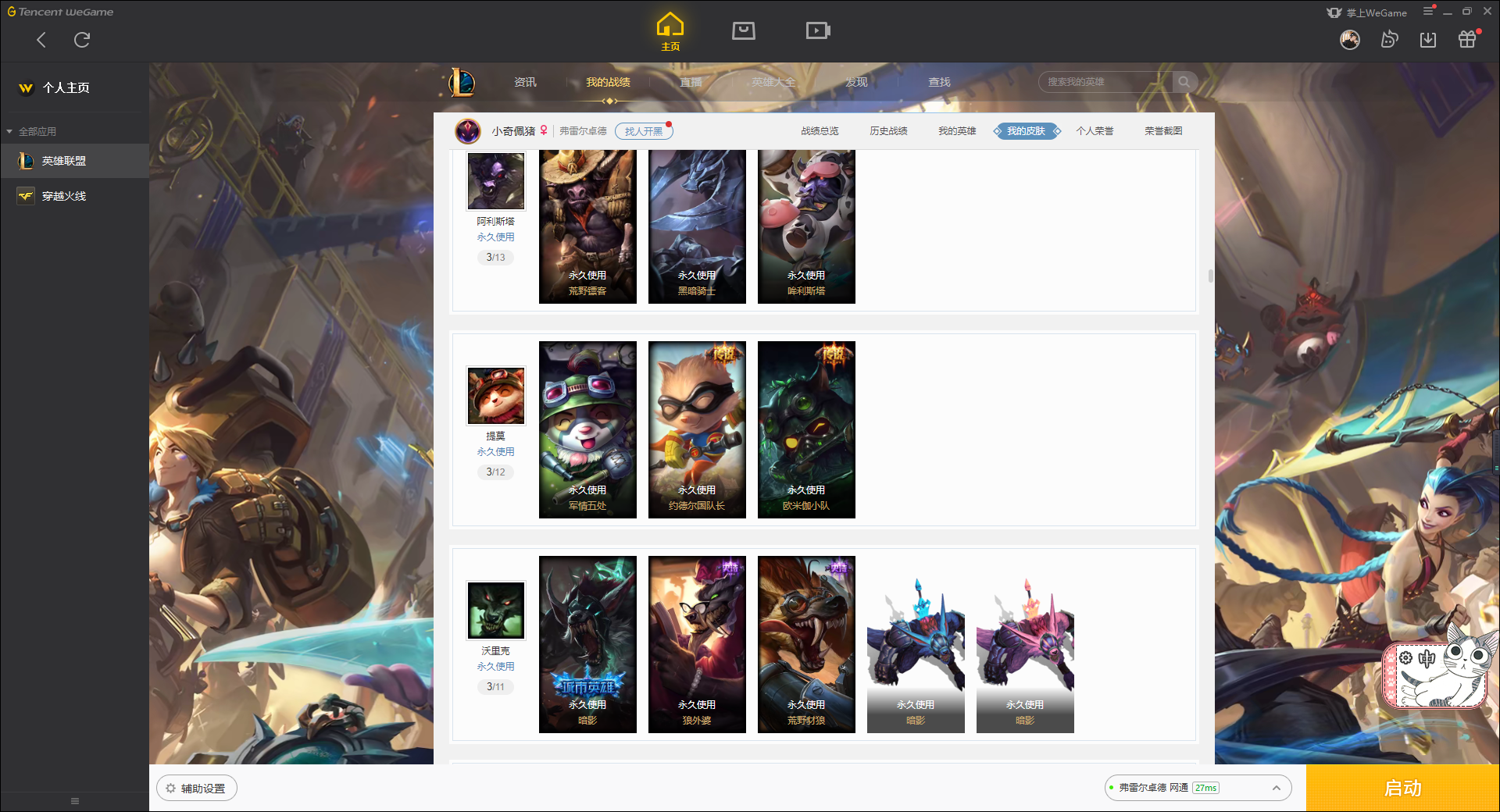Viewport: 1500px width, 812px height.
Task: Click the 3/12 skin count badge
Action: pyautogui.click(x=495, y=472)
